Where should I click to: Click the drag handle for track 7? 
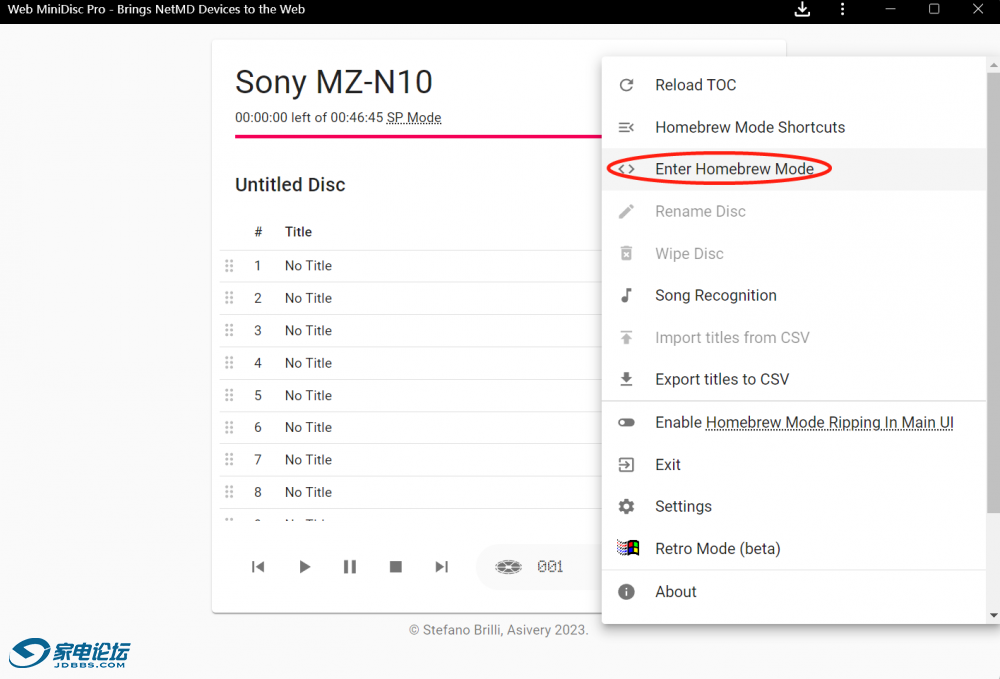(229, 460)
